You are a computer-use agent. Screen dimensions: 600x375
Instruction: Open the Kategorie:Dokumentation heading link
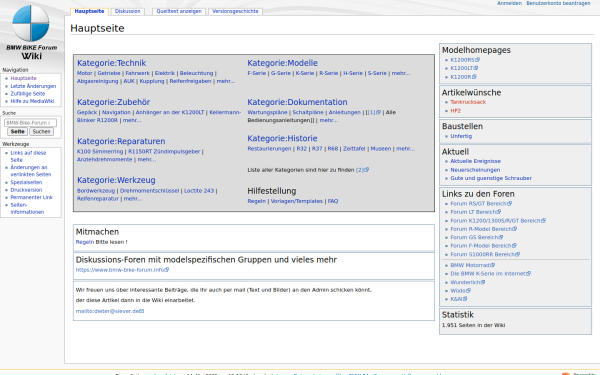tap(297, 102)
